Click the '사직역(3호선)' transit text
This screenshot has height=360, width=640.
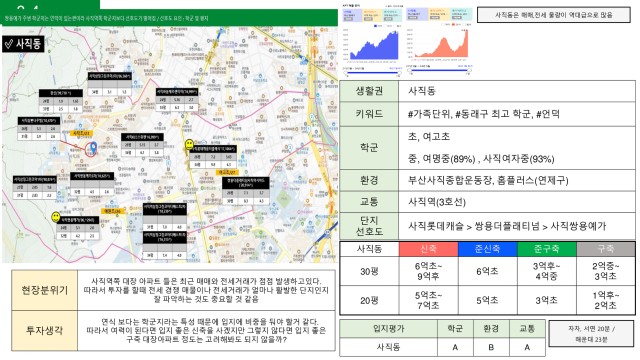437,202
